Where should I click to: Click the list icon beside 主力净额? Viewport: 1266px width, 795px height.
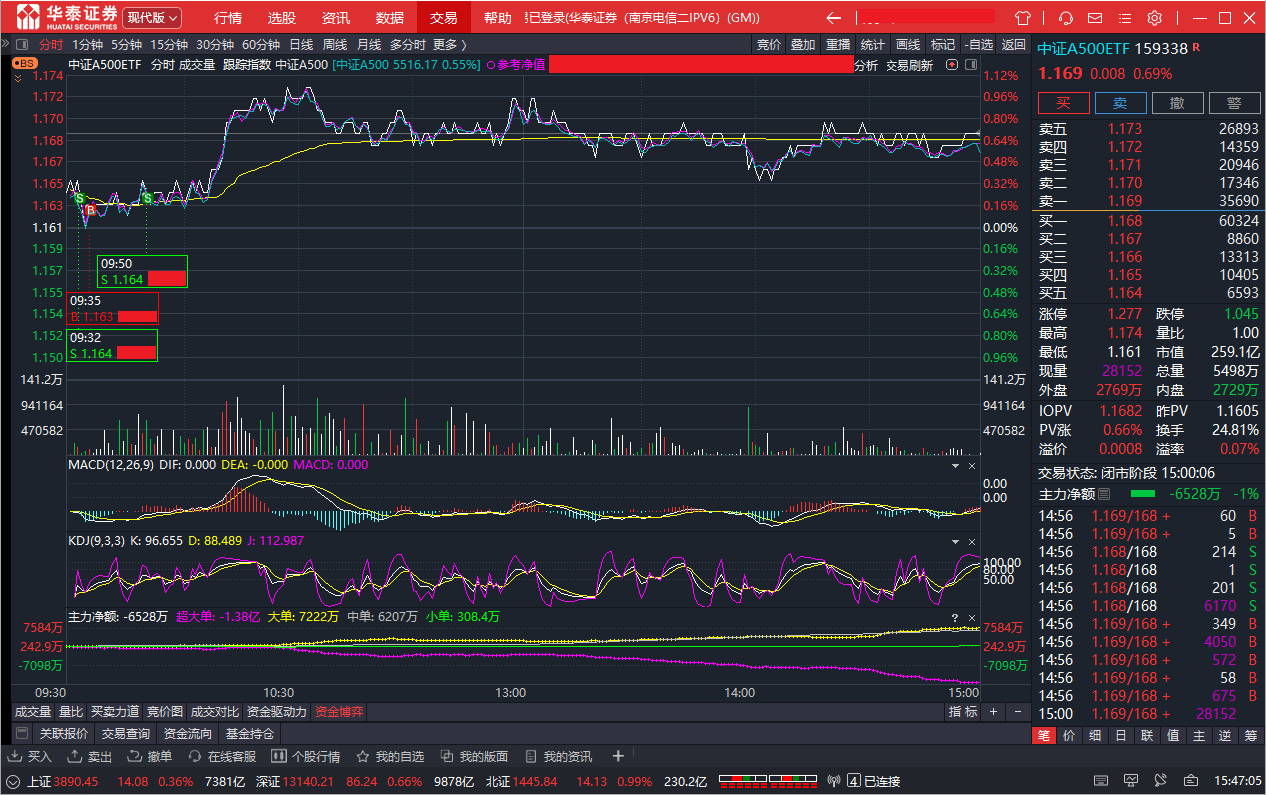(x=1104, y=494)
